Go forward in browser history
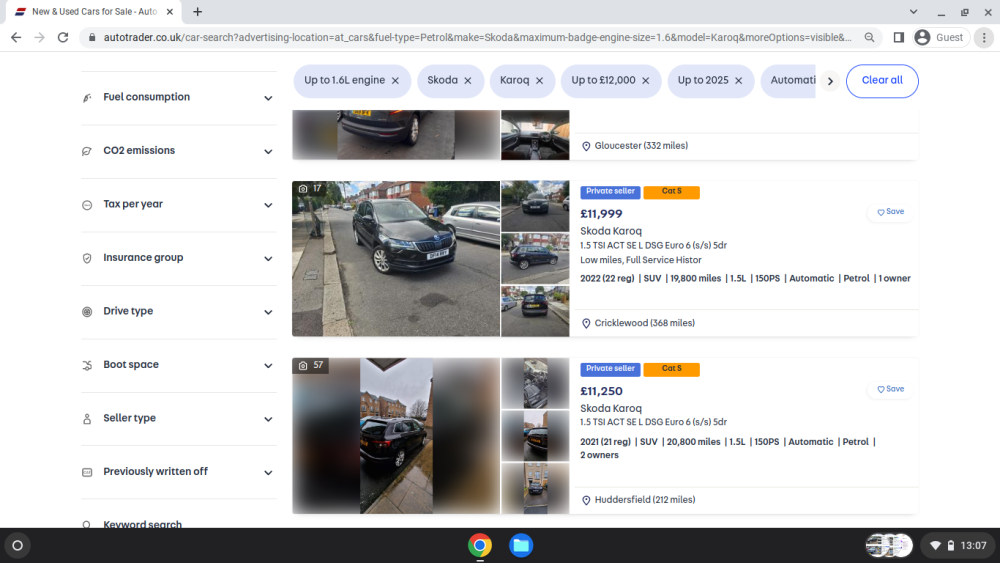This screenshot has width=1000, height=563. 40,38
